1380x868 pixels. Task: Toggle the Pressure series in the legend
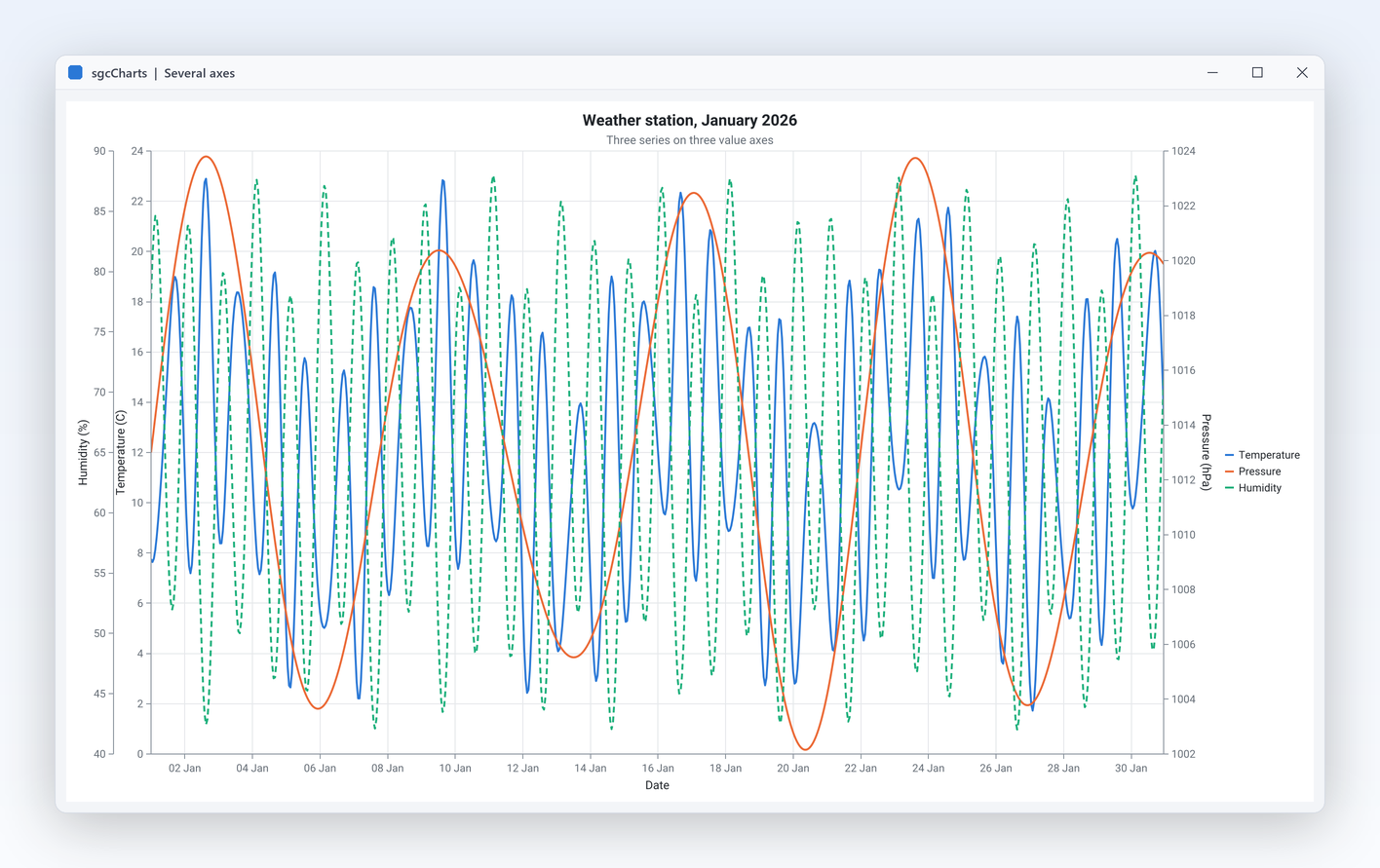tap(1253, 472)
